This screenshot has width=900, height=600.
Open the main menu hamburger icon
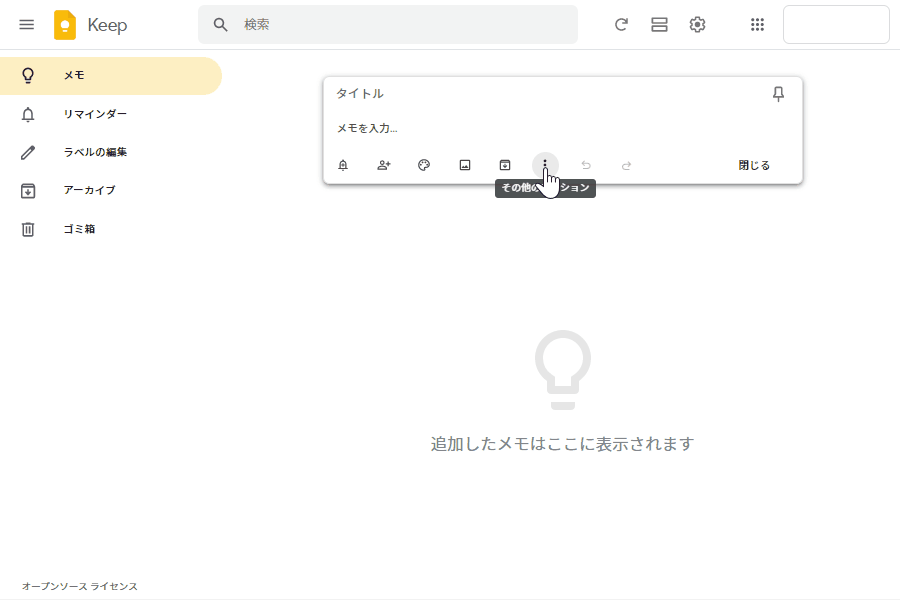pos(26,25)
